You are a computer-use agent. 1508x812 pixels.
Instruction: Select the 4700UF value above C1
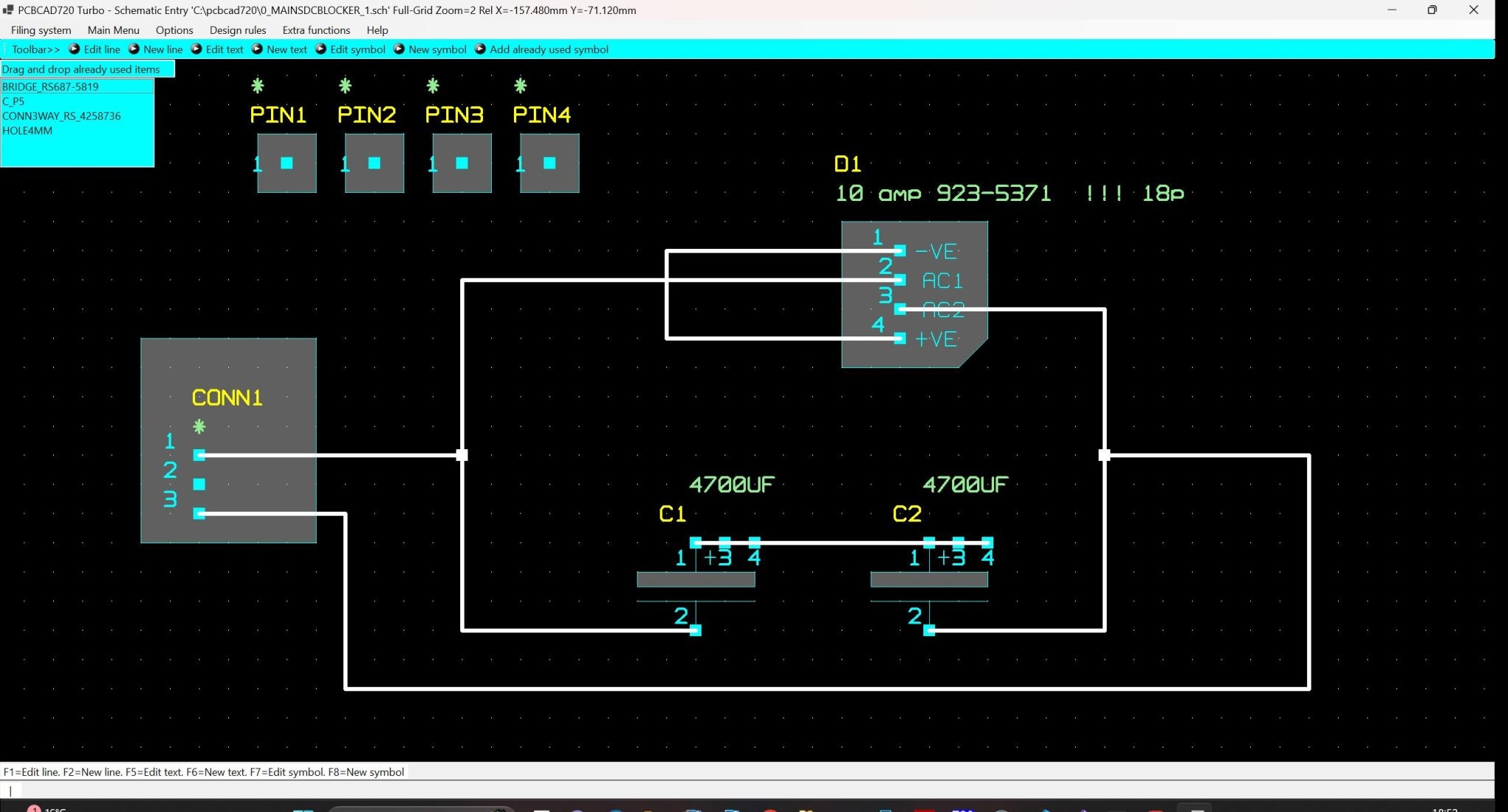point(731,484)
